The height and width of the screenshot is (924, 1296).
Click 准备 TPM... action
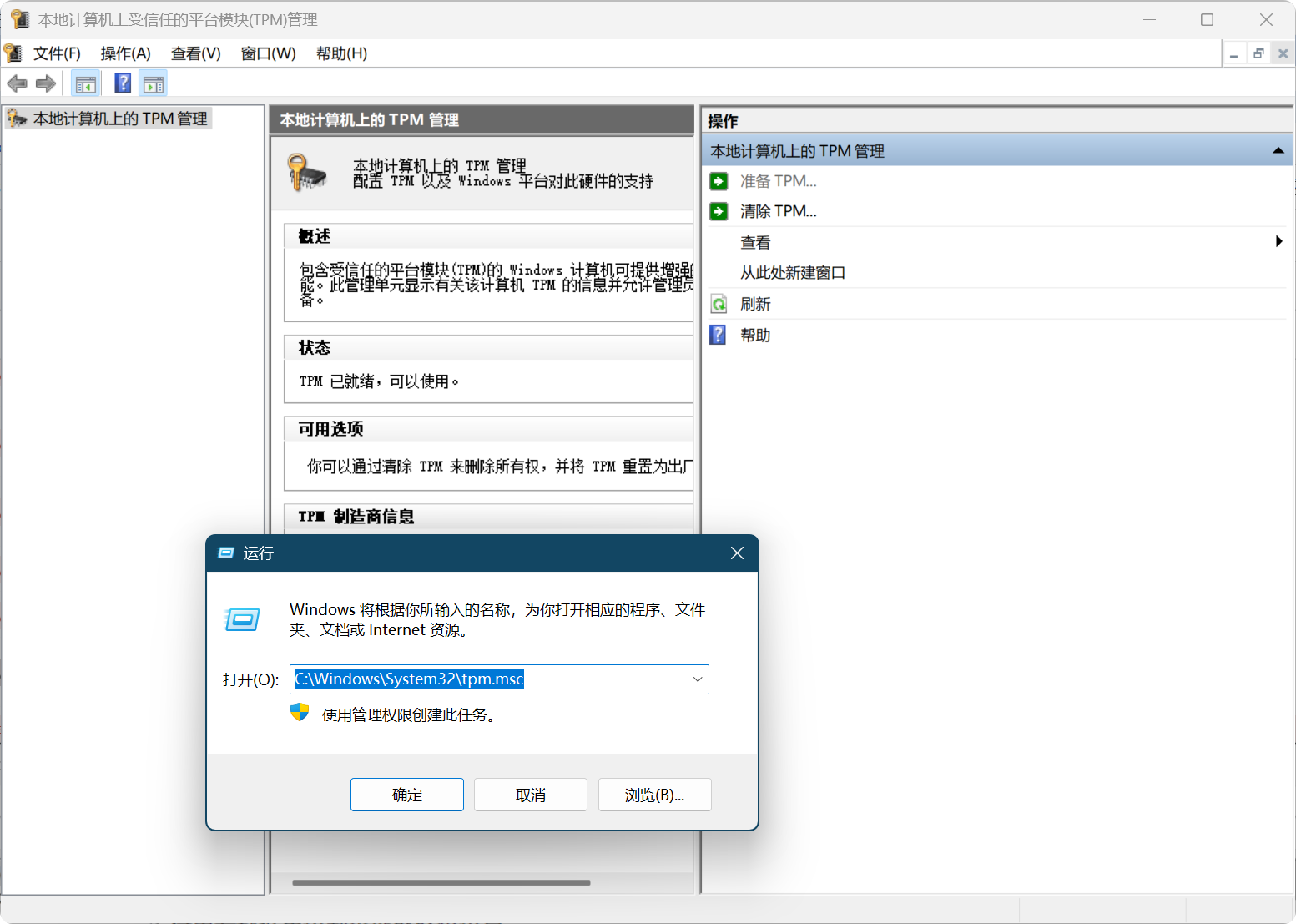tap(779, 181)
